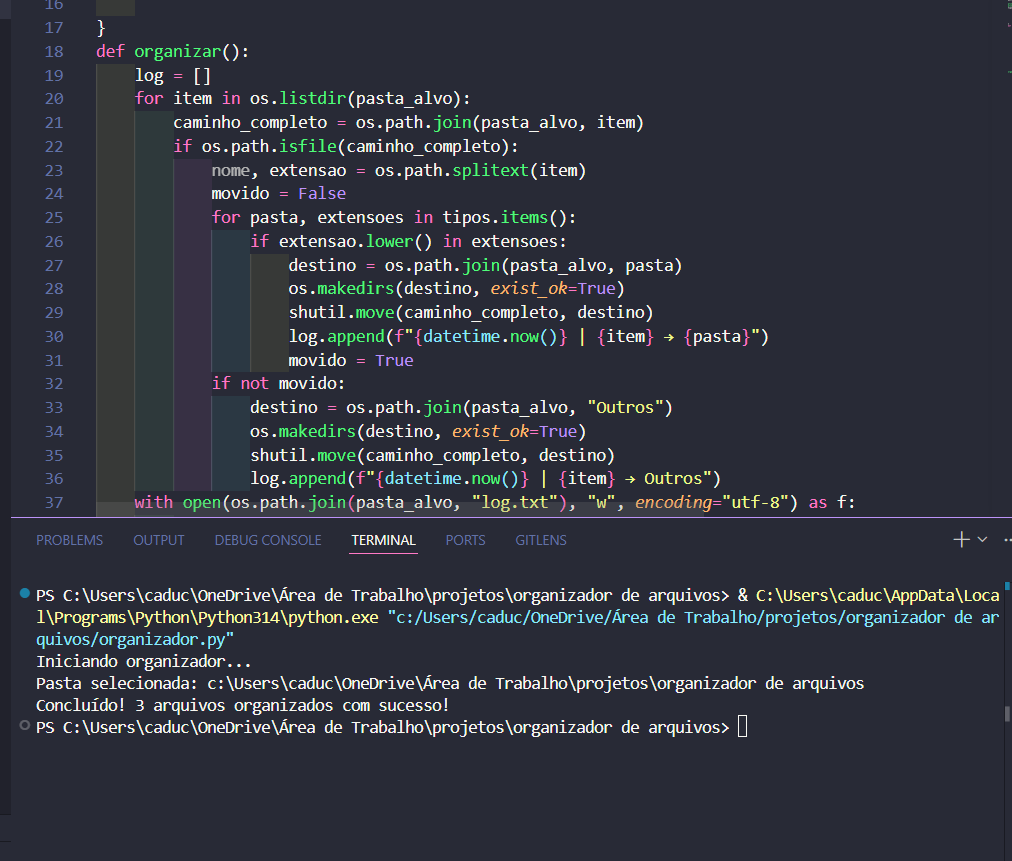Expand the terminal launch profile chevron
1012x861 pixels.
[x=982, y=540]
